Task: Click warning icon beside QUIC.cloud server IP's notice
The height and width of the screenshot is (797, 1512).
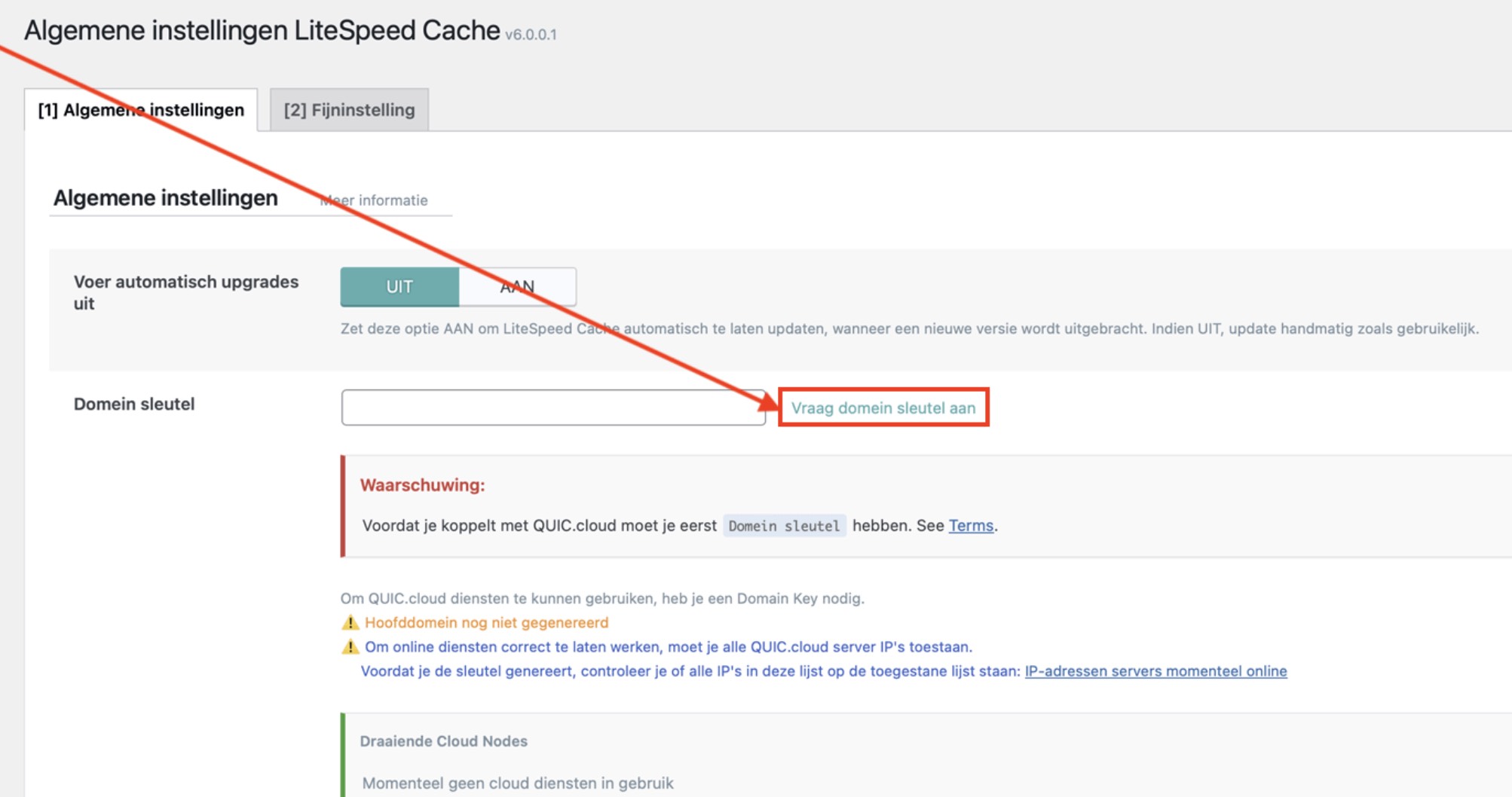Action: click(350, 647)
